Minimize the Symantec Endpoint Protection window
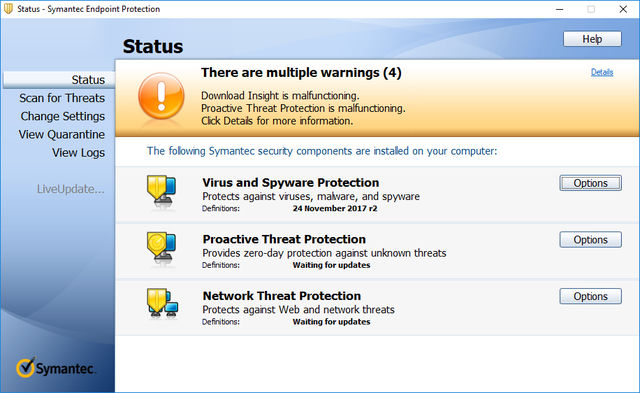This screenshot has height=393, width=640. (x=559, y=9)
